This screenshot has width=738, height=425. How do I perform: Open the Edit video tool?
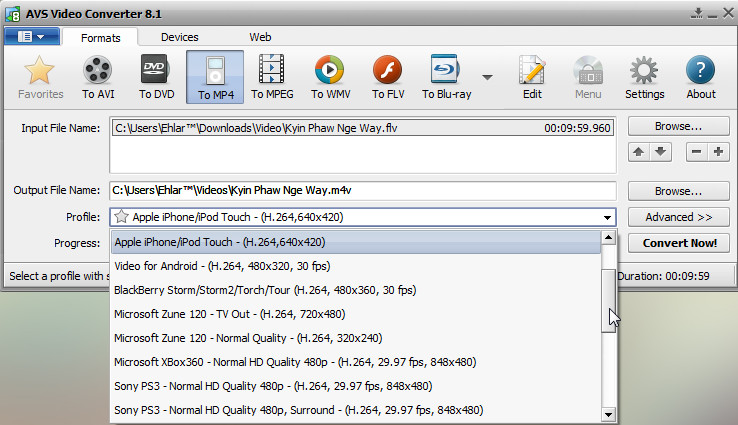(532, 70)
